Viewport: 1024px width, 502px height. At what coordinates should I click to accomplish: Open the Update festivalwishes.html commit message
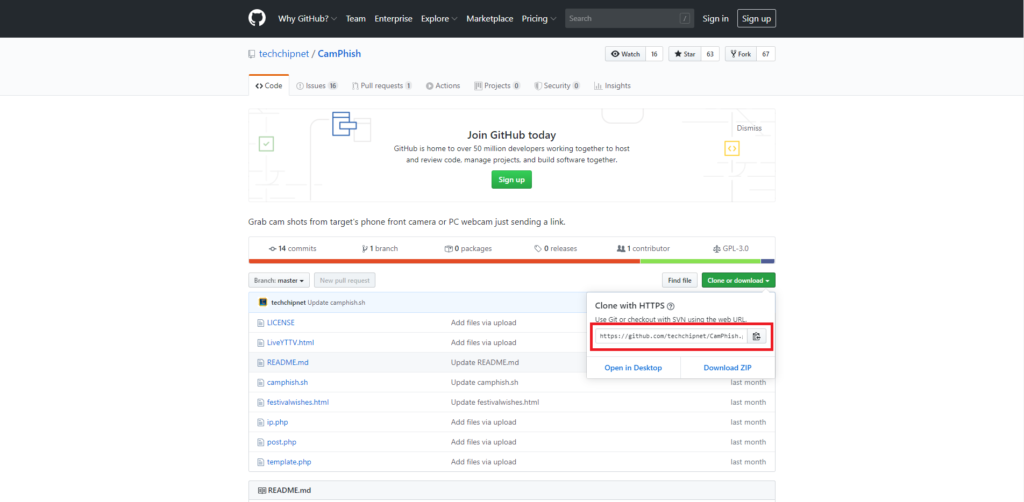495,402
